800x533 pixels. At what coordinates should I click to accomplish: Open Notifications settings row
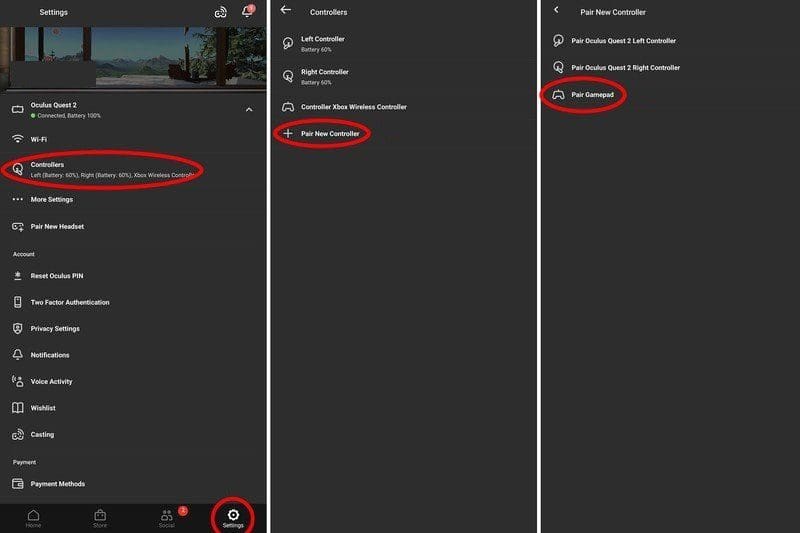click(133, 355)
